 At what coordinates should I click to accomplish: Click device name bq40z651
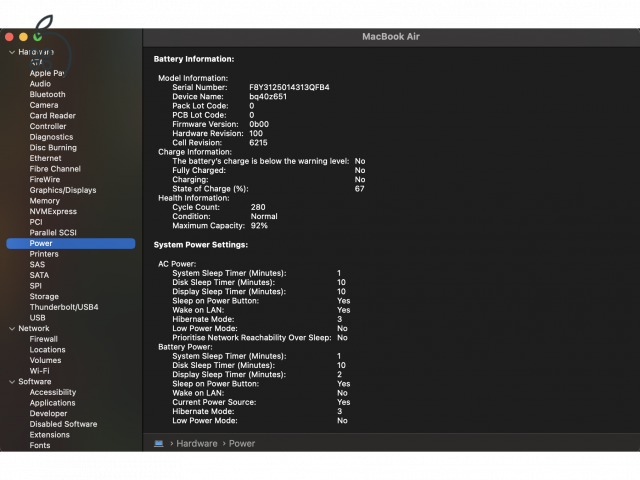click(268, 97)
